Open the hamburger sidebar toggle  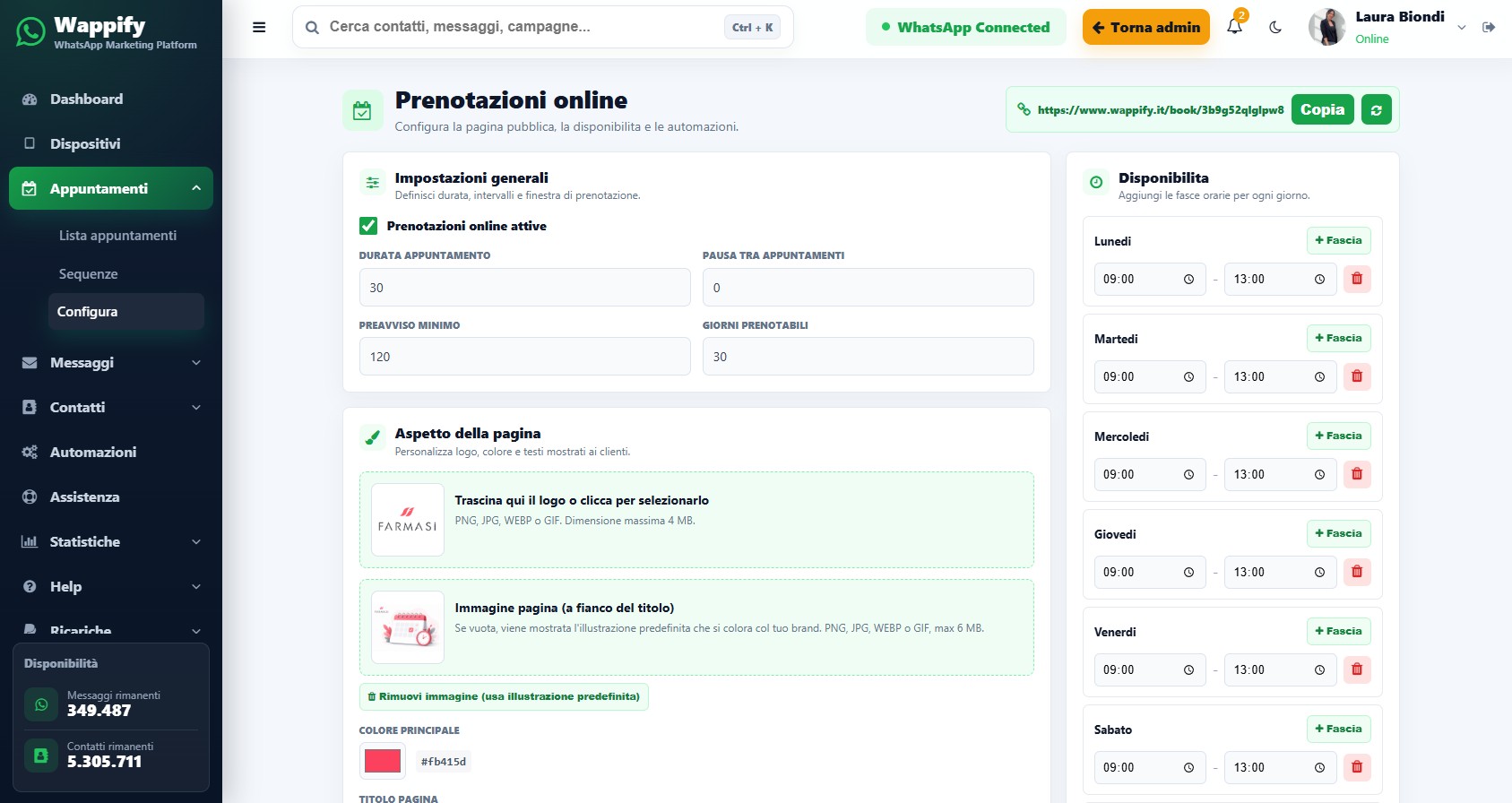click(259, 27)
